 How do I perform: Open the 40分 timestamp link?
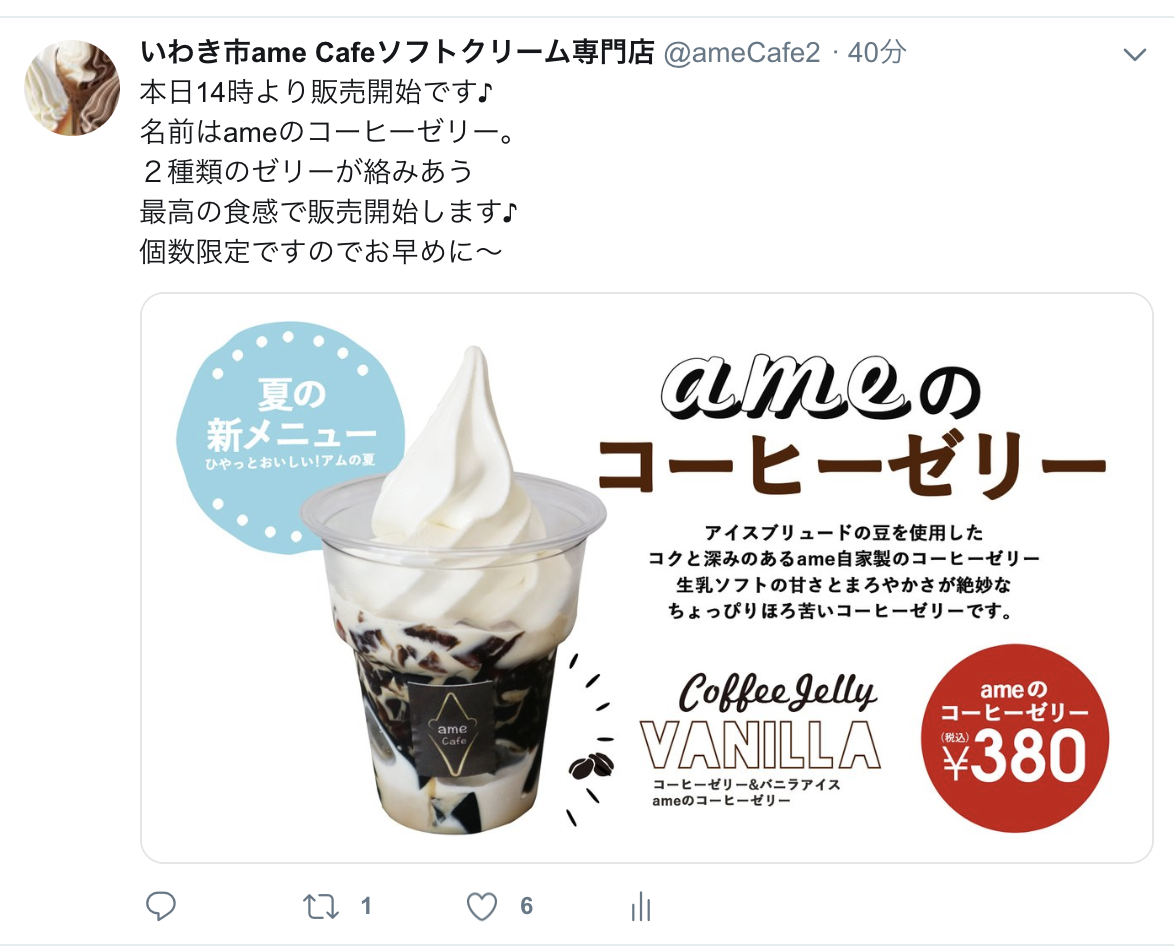[x=877, y=52]
